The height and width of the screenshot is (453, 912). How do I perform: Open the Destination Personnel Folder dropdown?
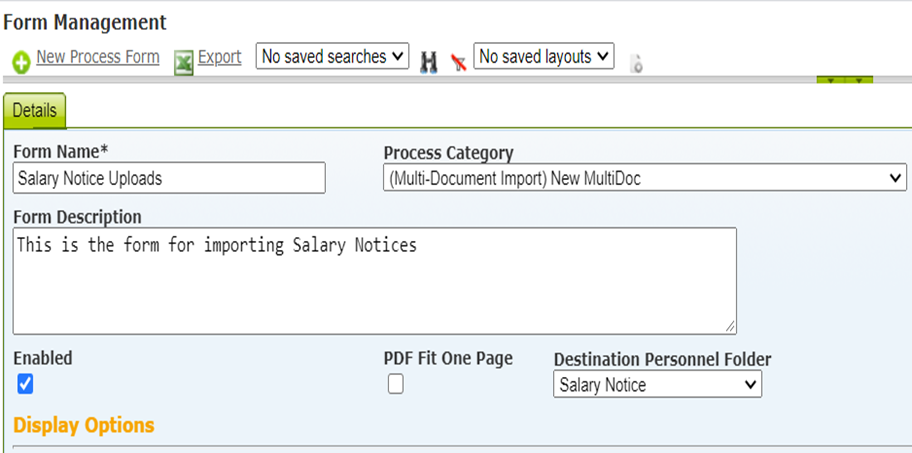(657, 385)
